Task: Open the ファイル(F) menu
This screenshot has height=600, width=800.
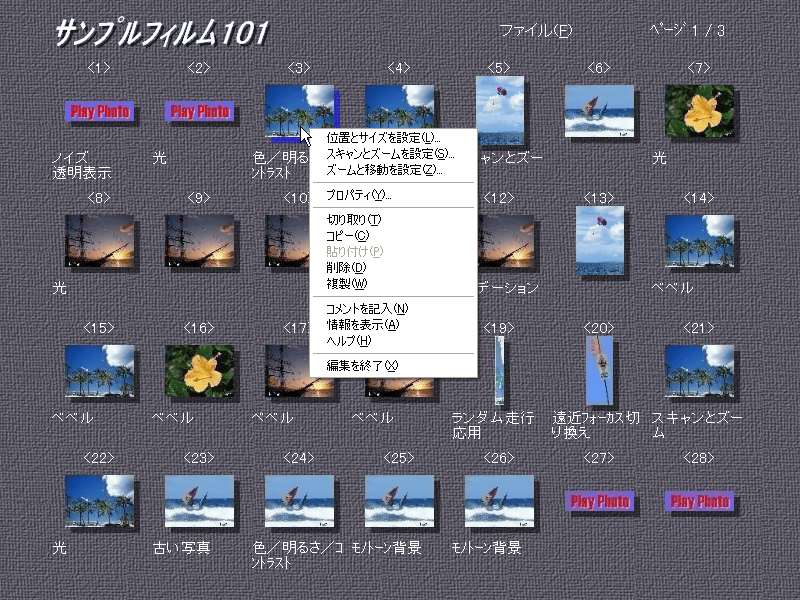Action: (535, 30)
